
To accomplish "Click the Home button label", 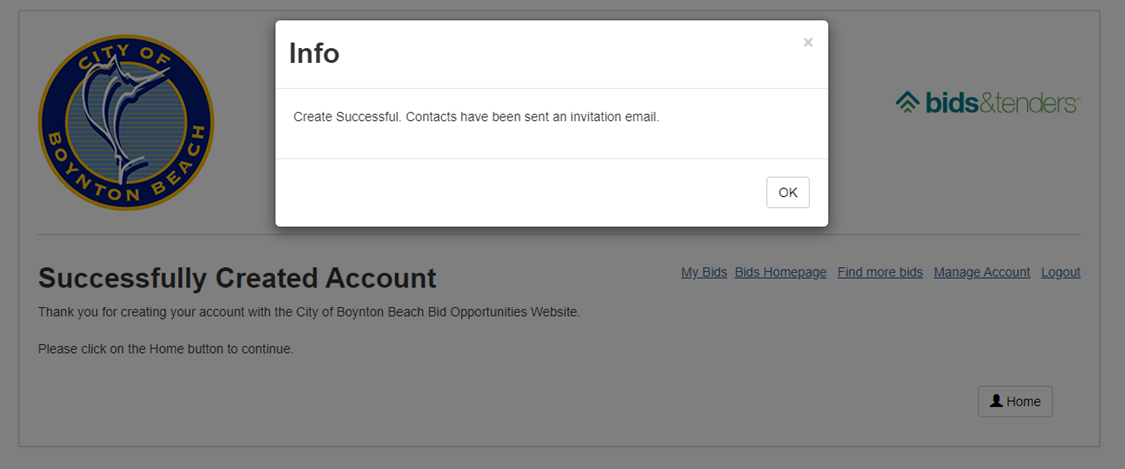I will click(x=1023, y=402).
